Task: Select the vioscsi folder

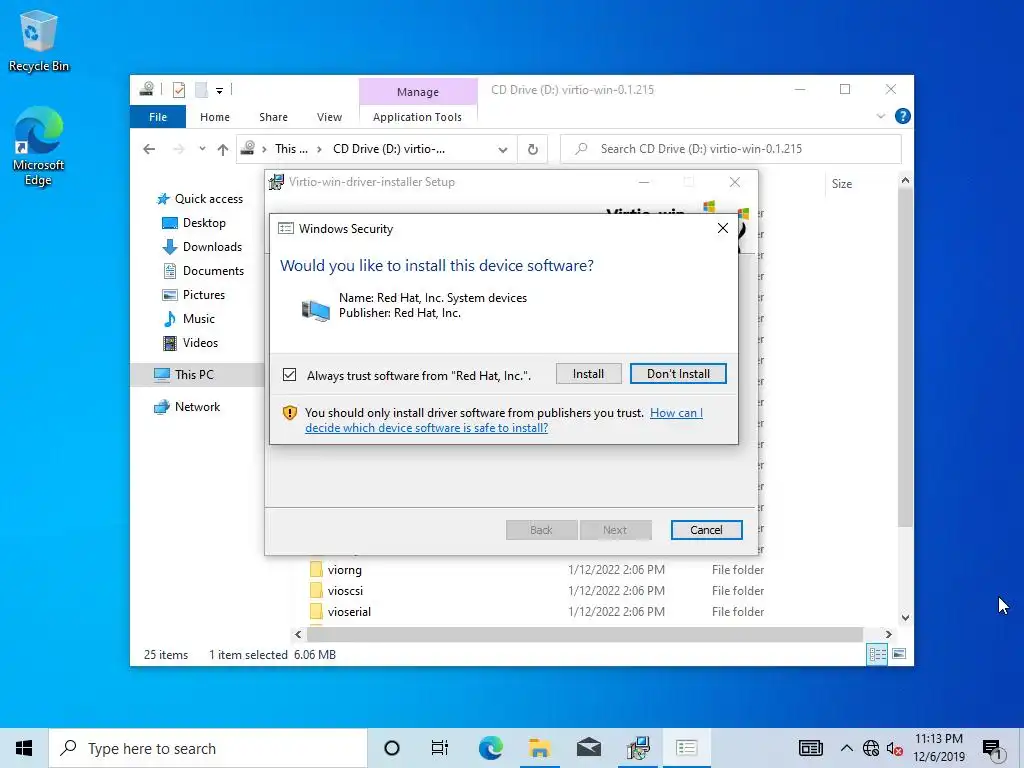Action: (345, 591)
